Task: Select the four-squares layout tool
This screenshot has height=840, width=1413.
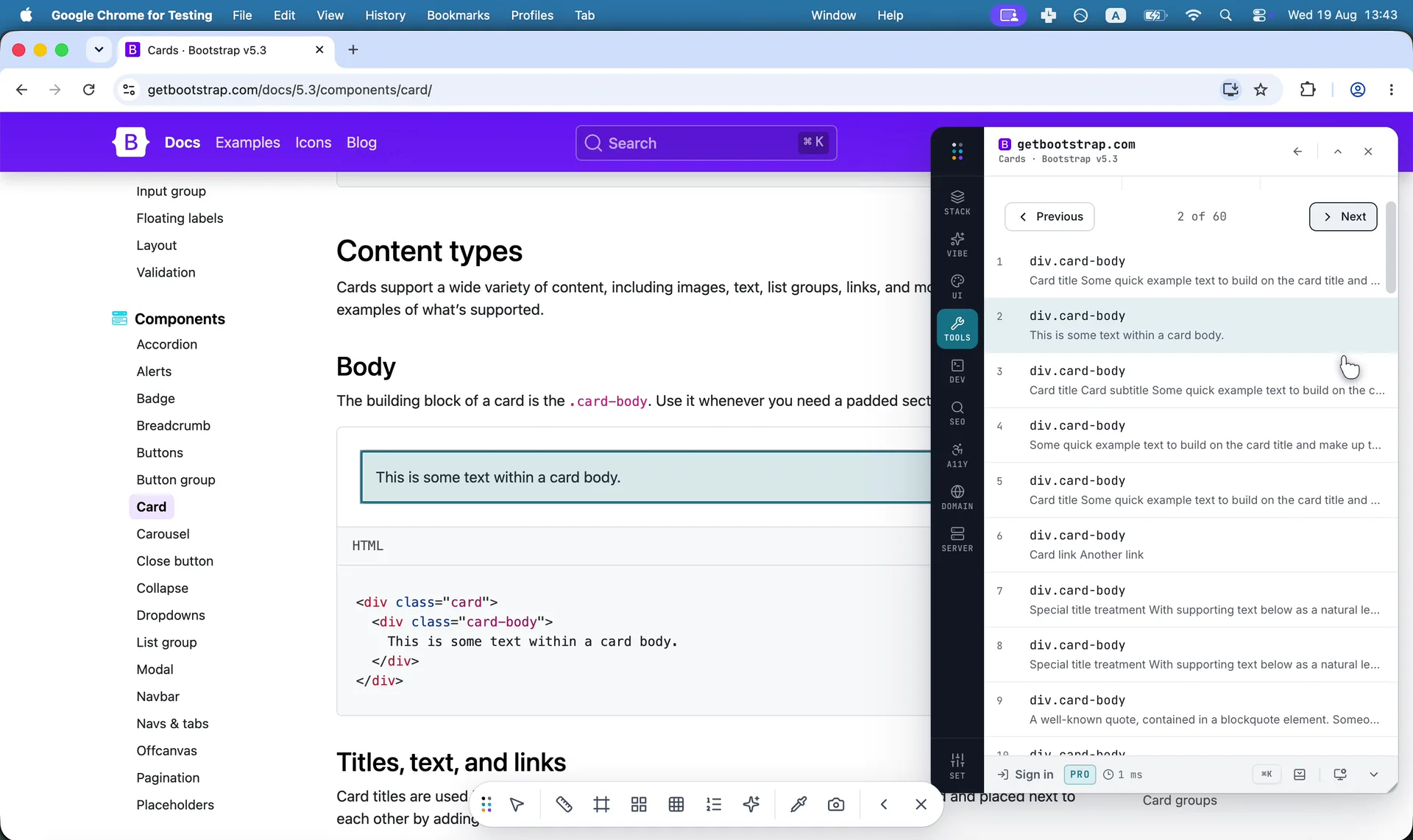Action: [639, 805]
